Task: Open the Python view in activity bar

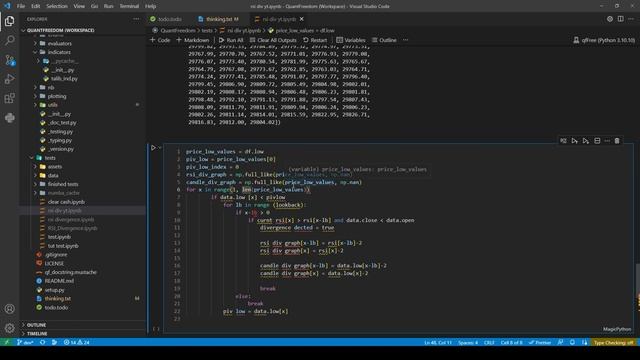Action: click(x=9, y=118)
